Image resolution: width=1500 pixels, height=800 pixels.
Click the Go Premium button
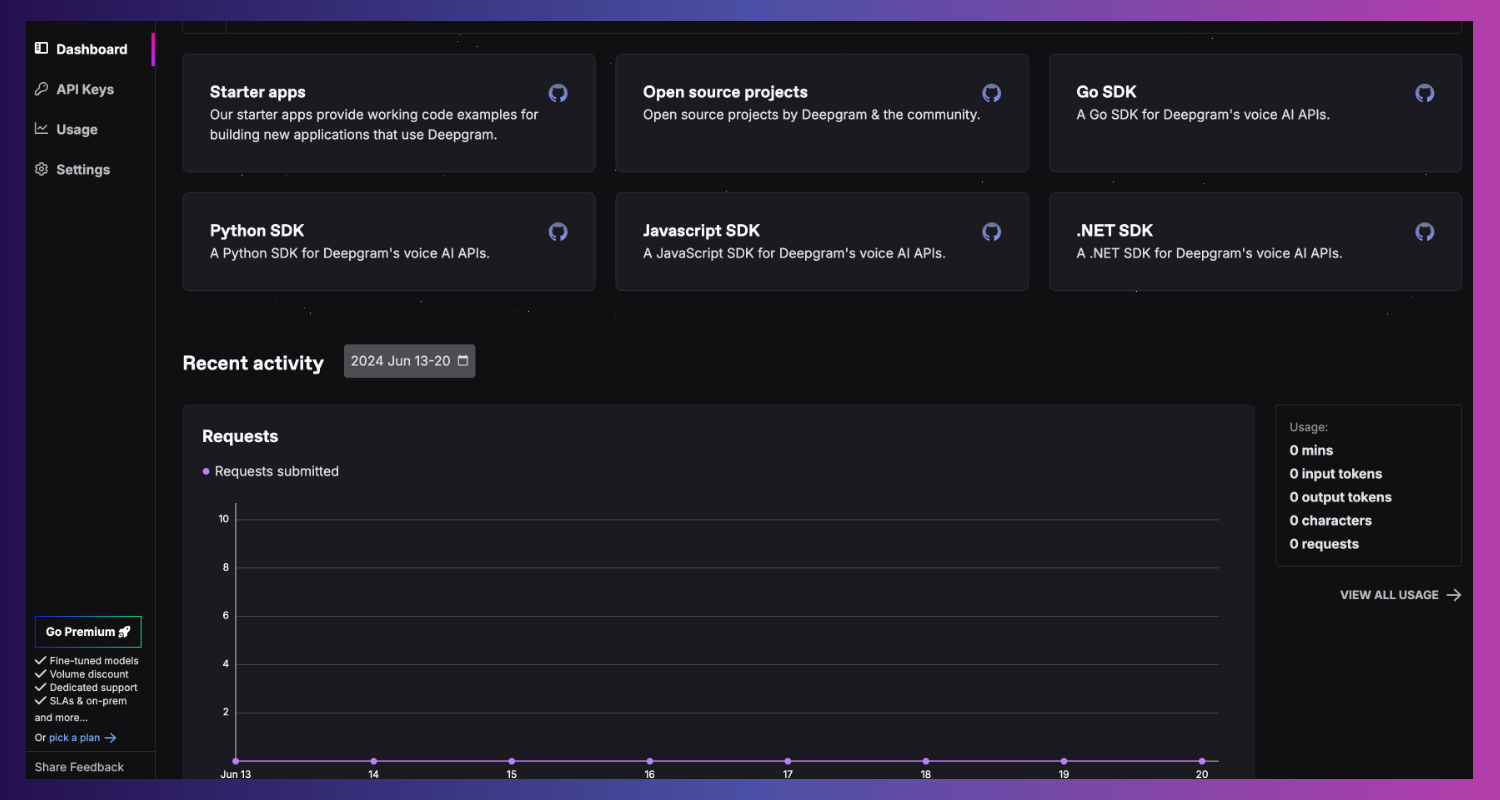(x=87, y=631)
